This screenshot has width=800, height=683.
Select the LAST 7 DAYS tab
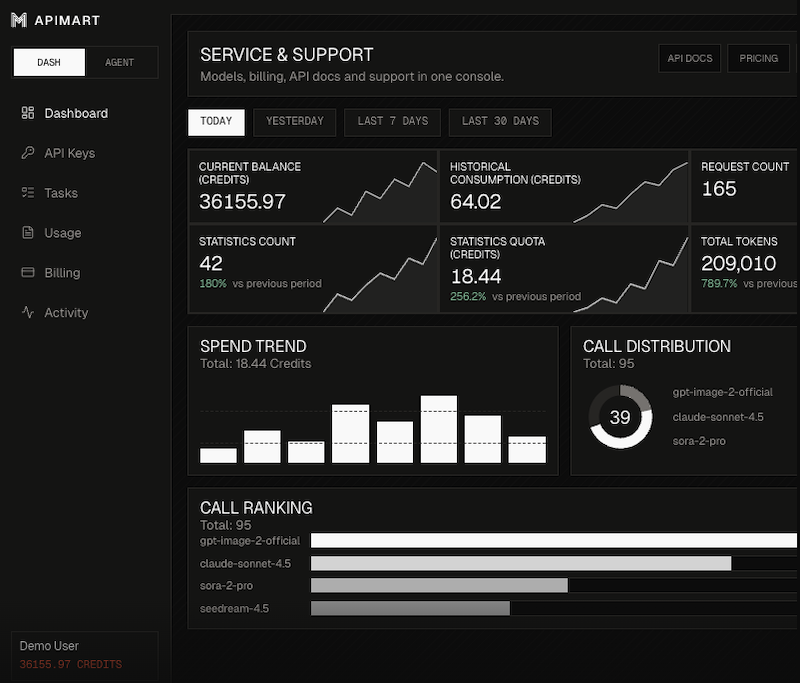[392, 122]
